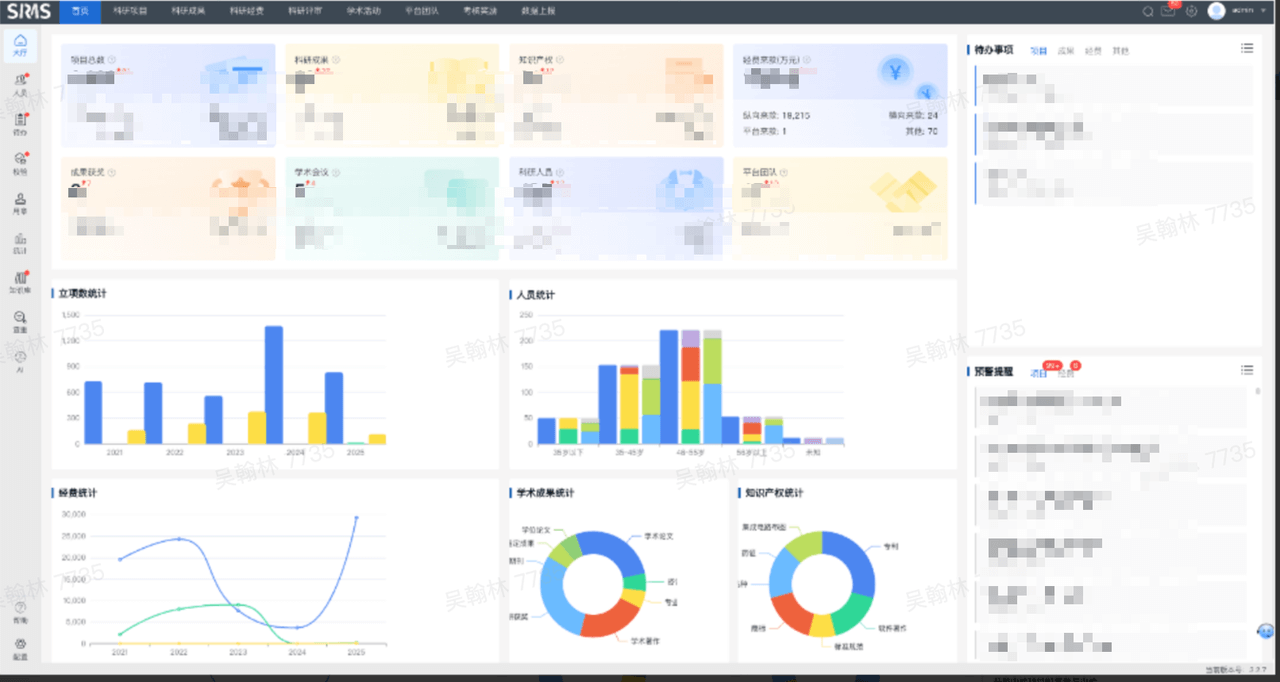This screenshot has height=682, width=1280.
Task: Click the search magnifier in top bar
Action: 1148,11
